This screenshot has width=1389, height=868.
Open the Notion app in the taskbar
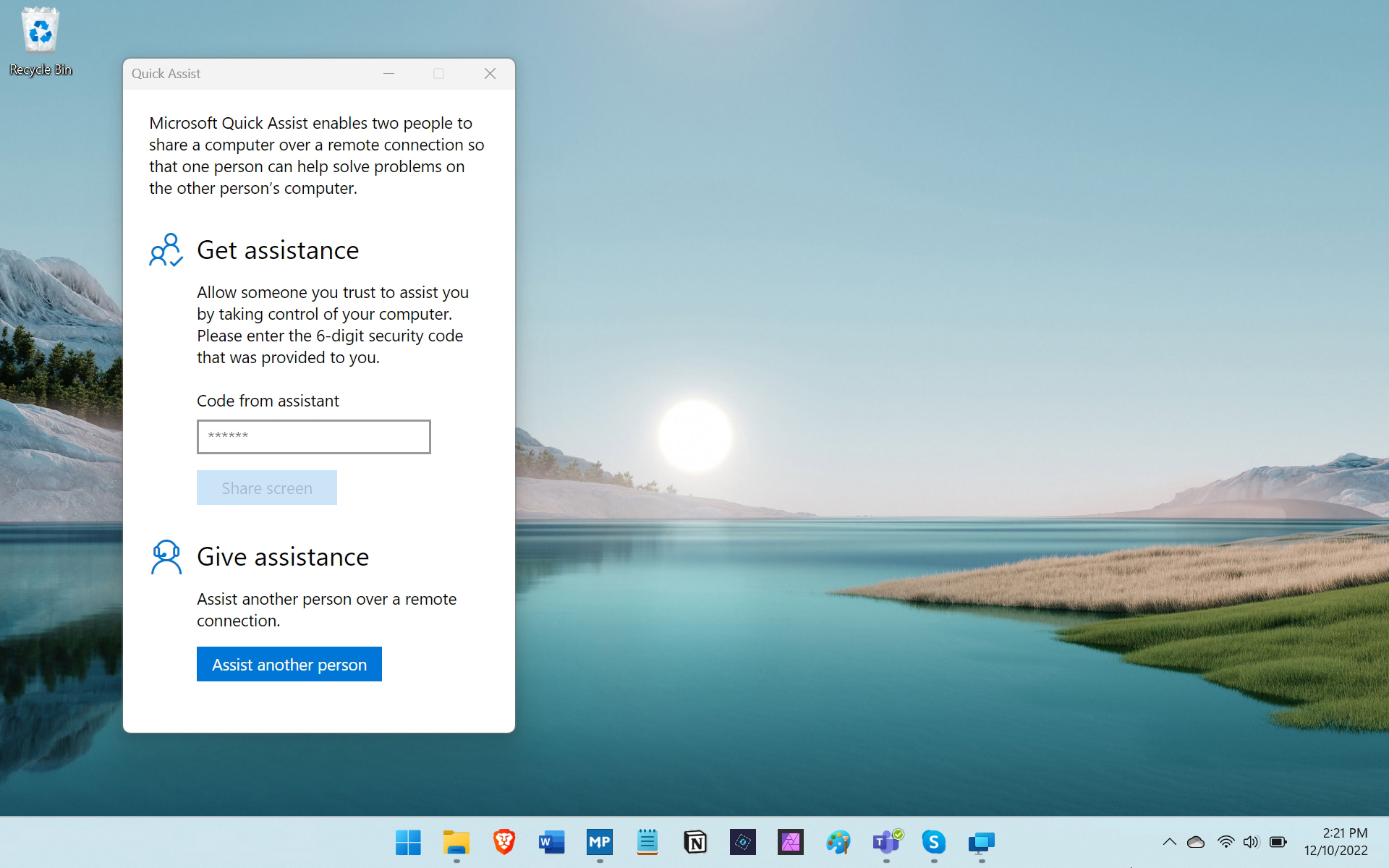click(x=694, y=842)
